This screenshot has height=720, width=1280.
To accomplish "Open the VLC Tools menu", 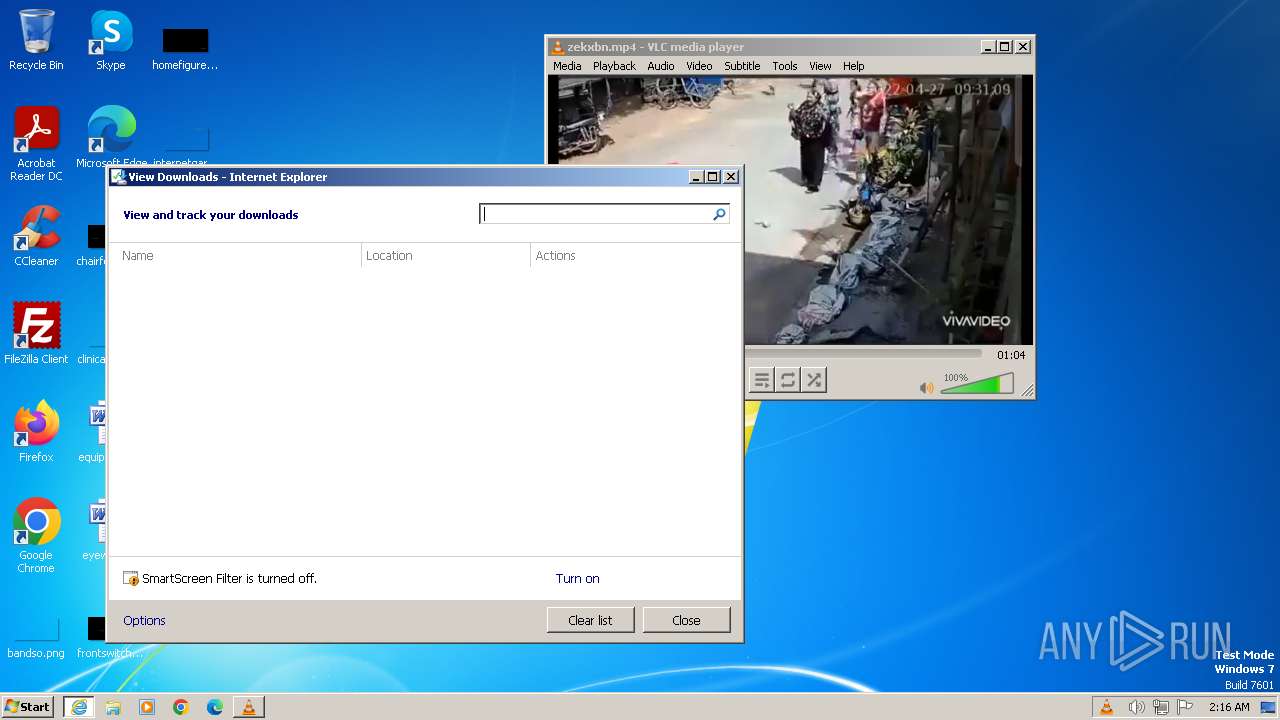I will click(x=785, y=66).
